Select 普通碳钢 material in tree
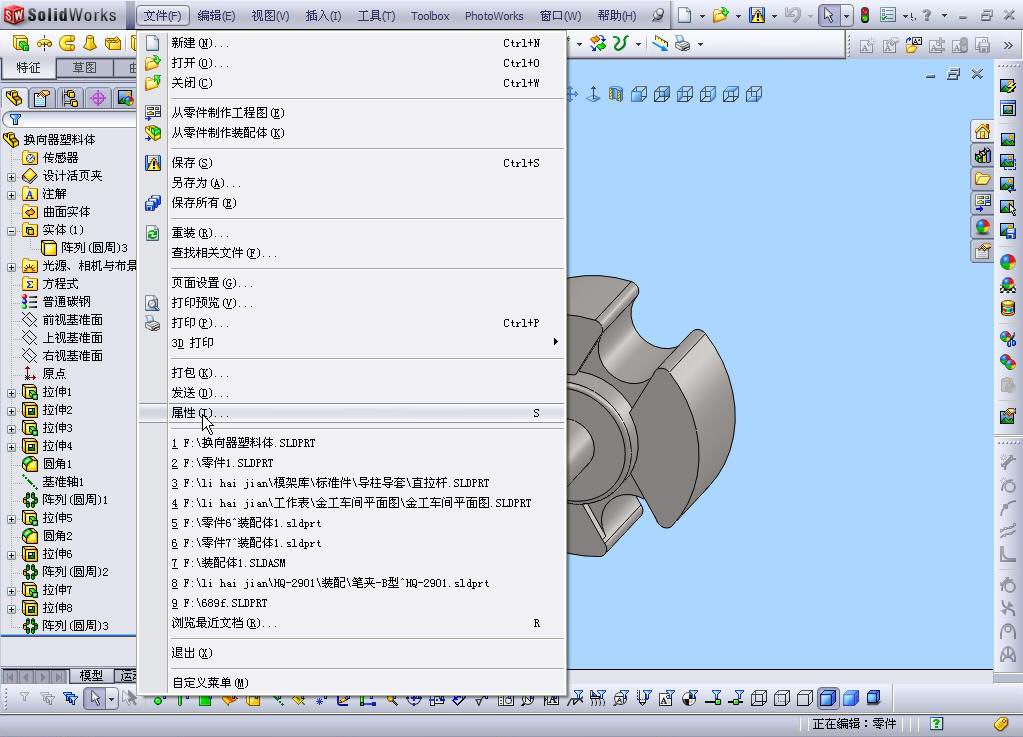The image size is (1023, 737). pyautogui.click(x=56, y=301)
